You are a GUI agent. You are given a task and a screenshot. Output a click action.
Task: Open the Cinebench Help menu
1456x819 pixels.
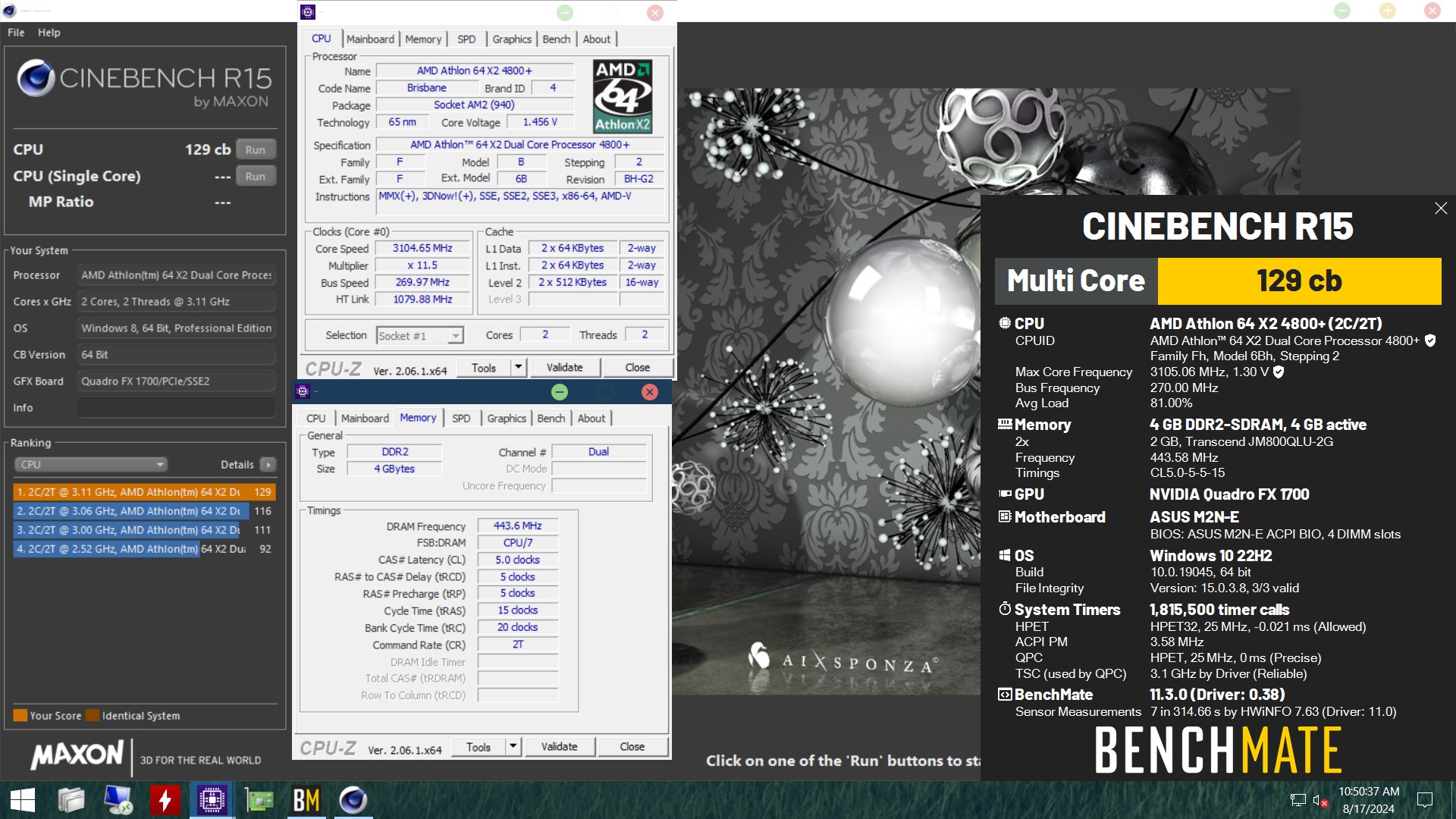(49, 33)
